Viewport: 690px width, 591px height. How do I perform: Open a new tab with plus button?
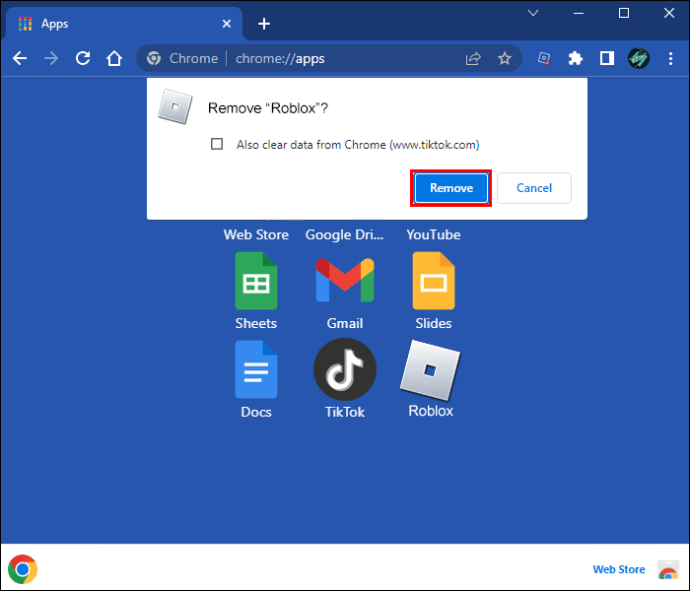click(x=264, y=23)
